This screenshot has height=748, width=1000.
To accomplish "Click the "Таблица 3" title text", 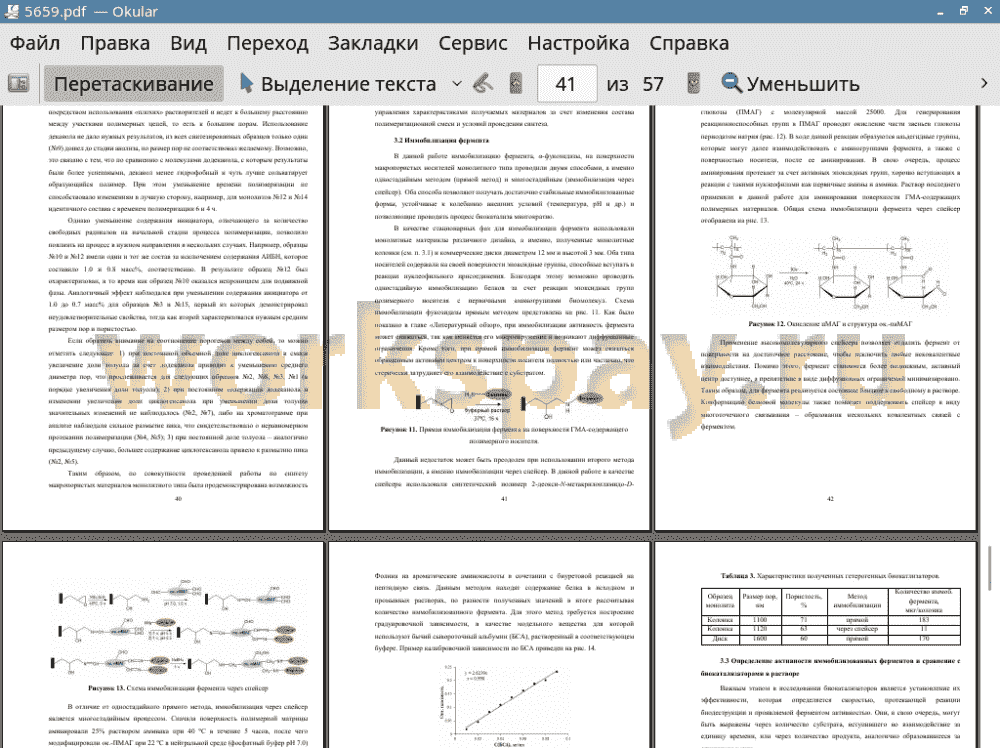I will click(x=830, y=576).
